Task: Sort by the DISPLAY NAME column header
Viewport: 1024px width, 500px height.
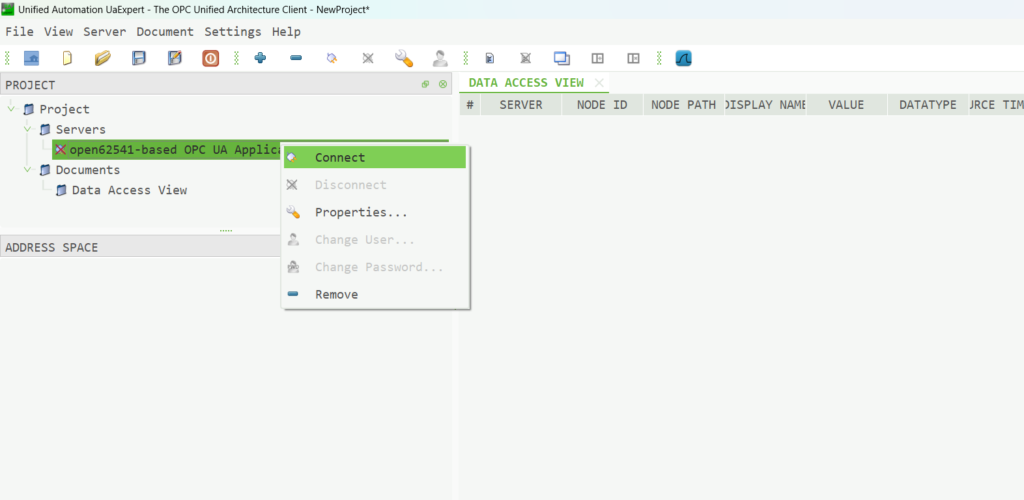Action: [765, 104]
